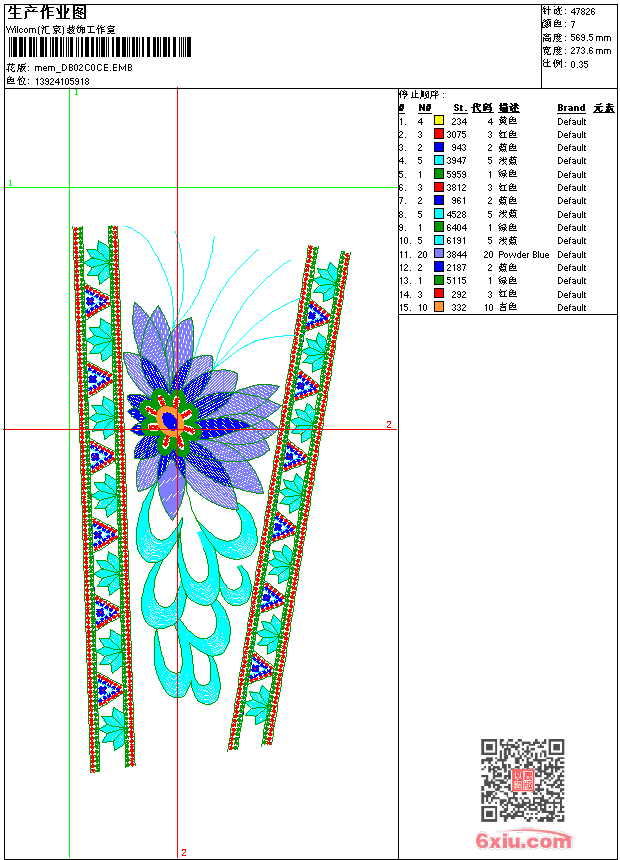
Task: Click the 生产作业图 title
Action: [x=47, y=13]
